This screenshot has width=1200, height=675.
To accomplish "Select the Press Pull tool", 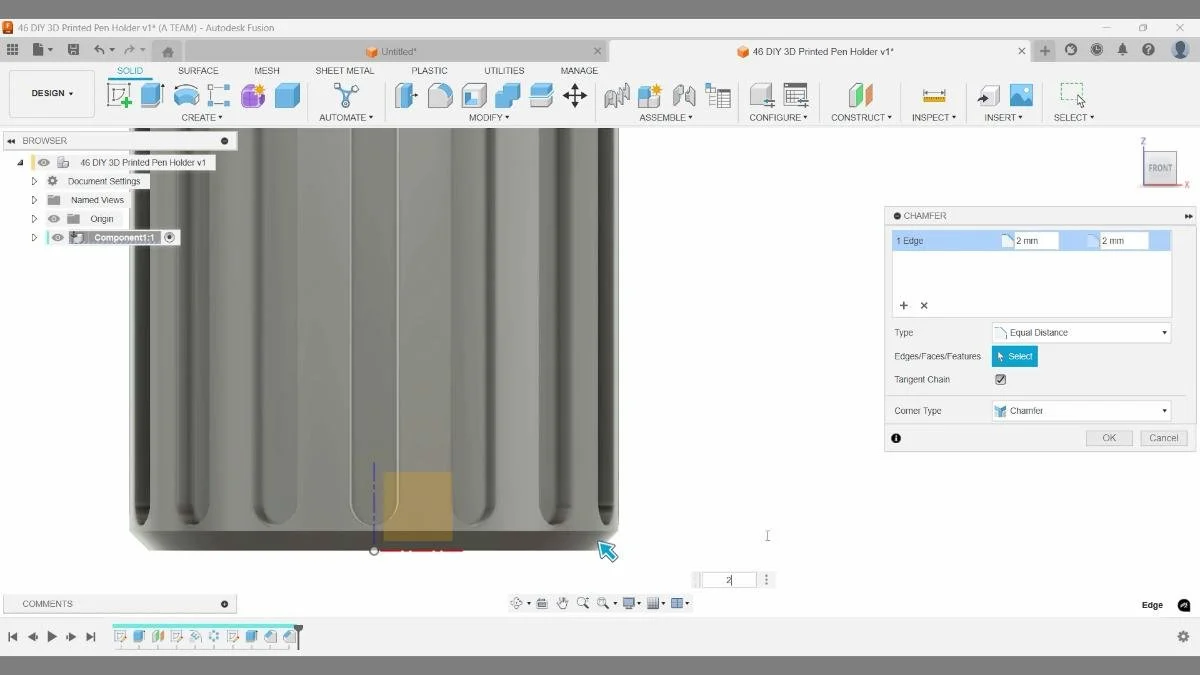I will (x=405, y=95).
